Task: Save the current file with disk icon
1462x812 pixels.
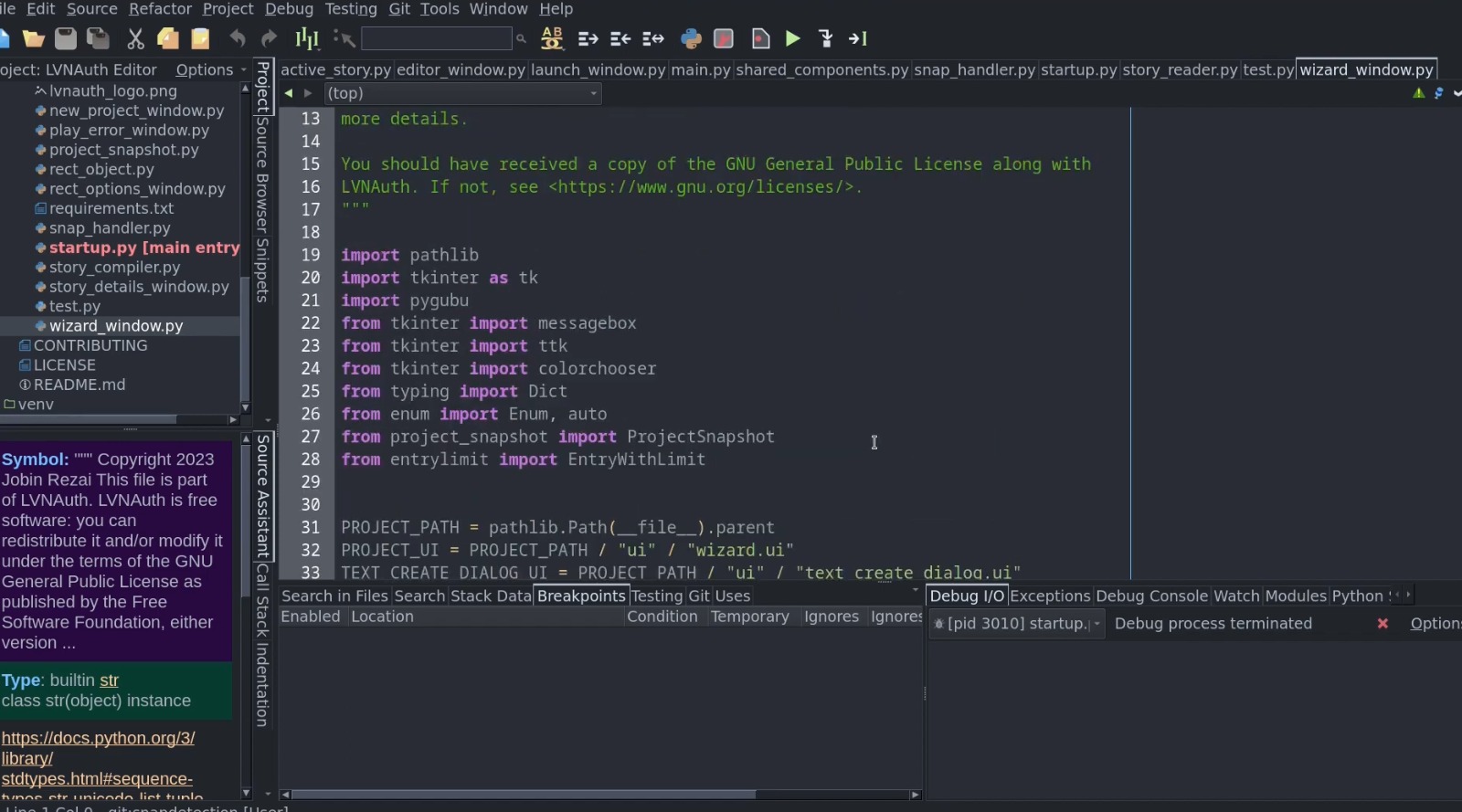Action: click(x=66, y=38)
